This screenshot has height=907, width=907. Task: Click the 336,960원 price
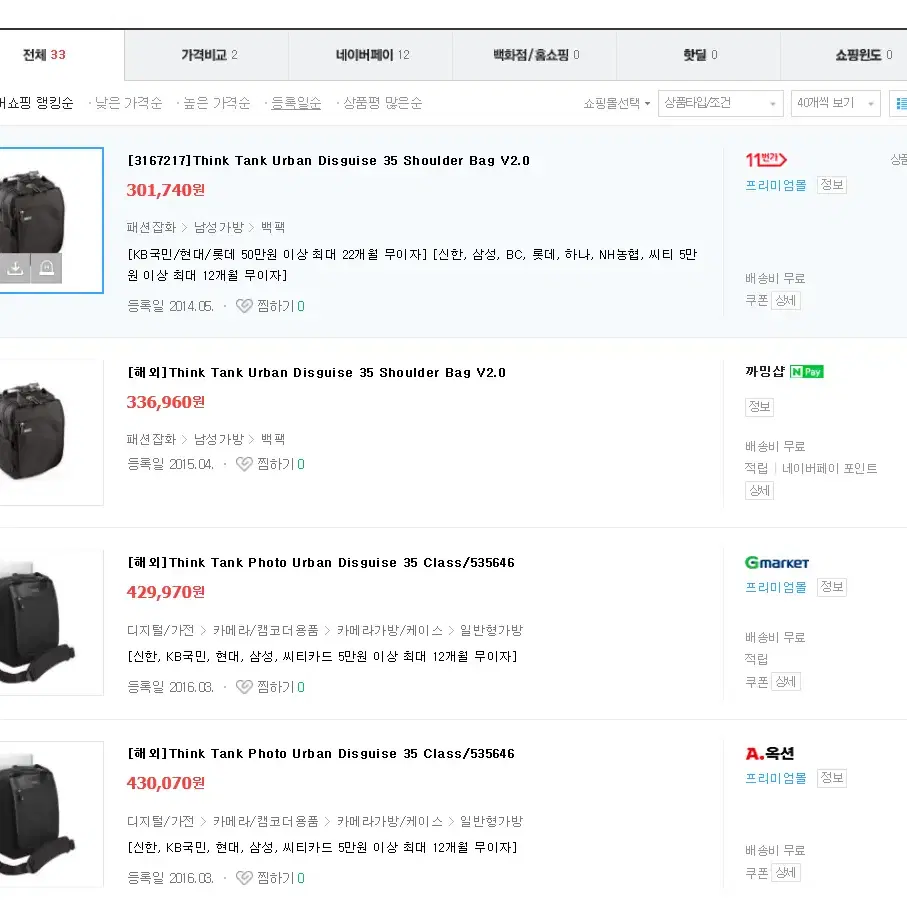[x=165, y=402]
